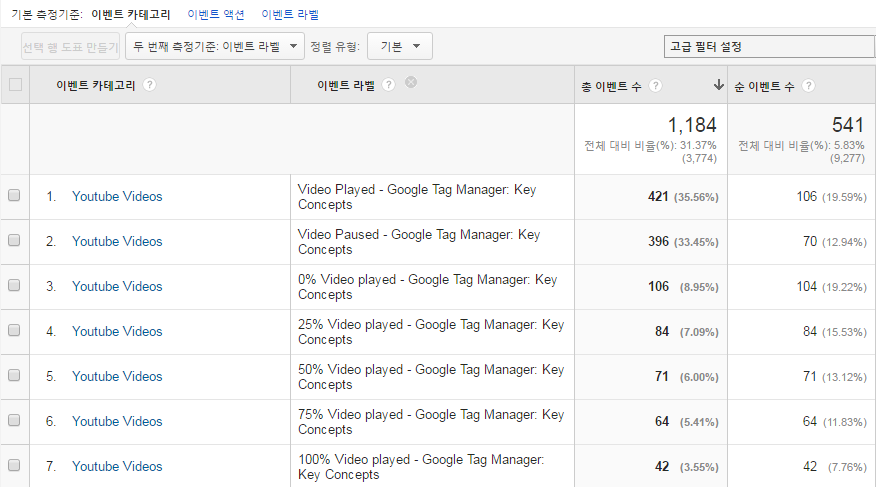Open the 두 번째 측정기준 dropdown
The height and width of the screenshot is (487, 876).
[215, 46]
